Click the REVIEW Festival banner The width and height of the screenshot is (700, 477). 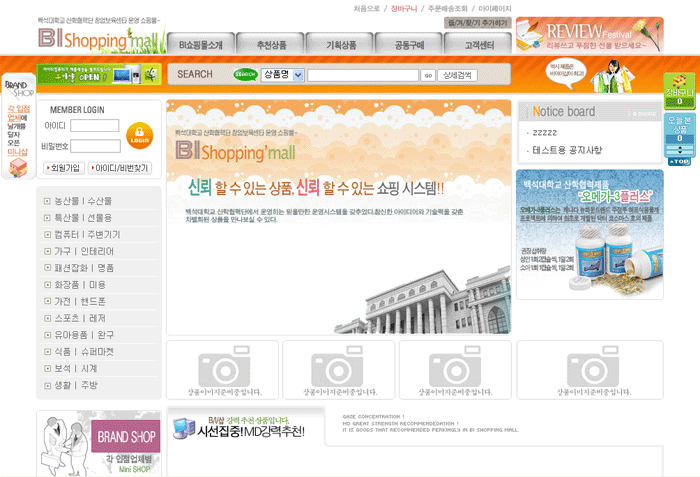pyautogui.click(x=588, y=35)
